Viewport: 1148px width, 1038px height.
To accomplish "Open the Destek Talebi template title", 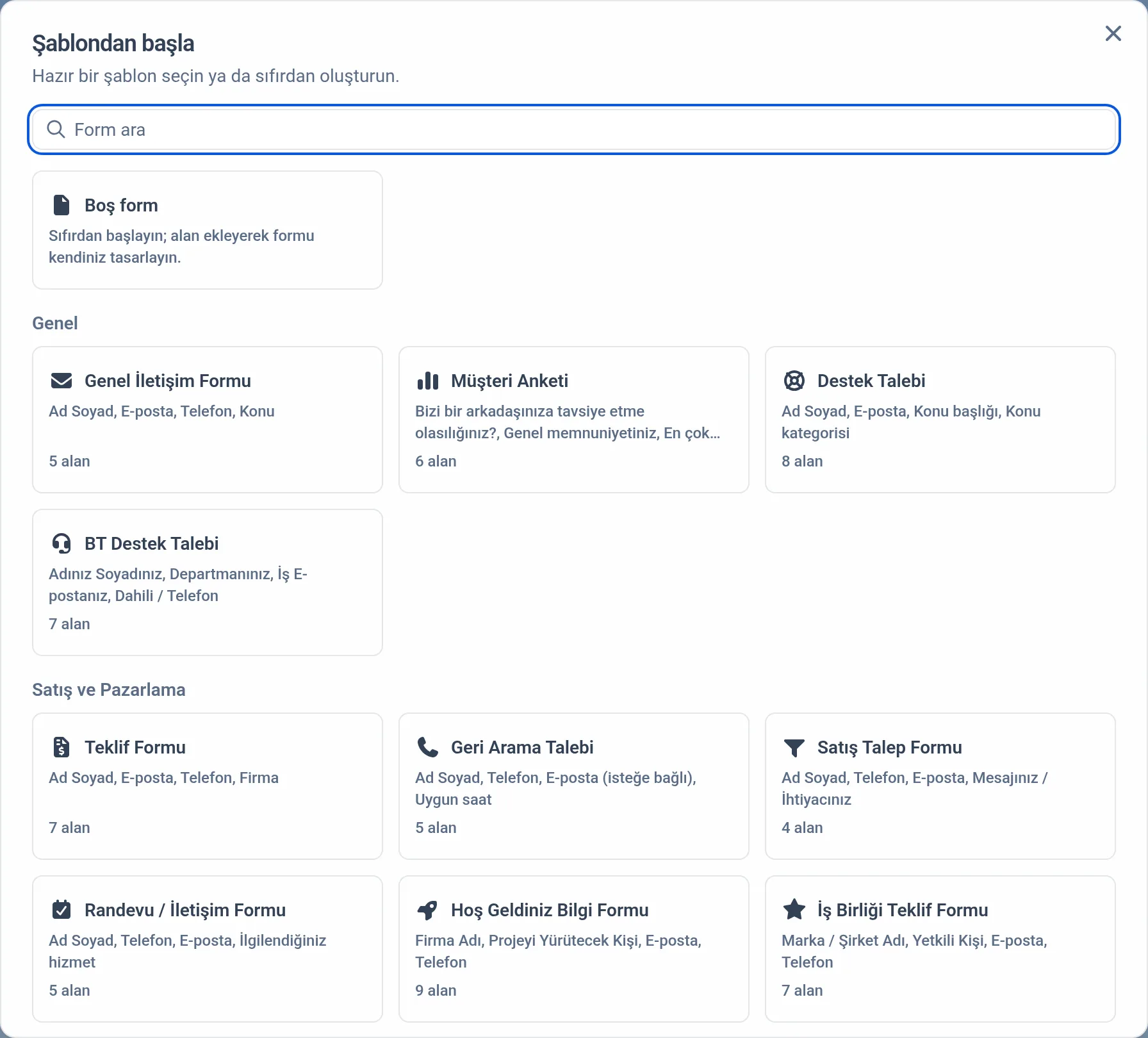I will [871, 381].
